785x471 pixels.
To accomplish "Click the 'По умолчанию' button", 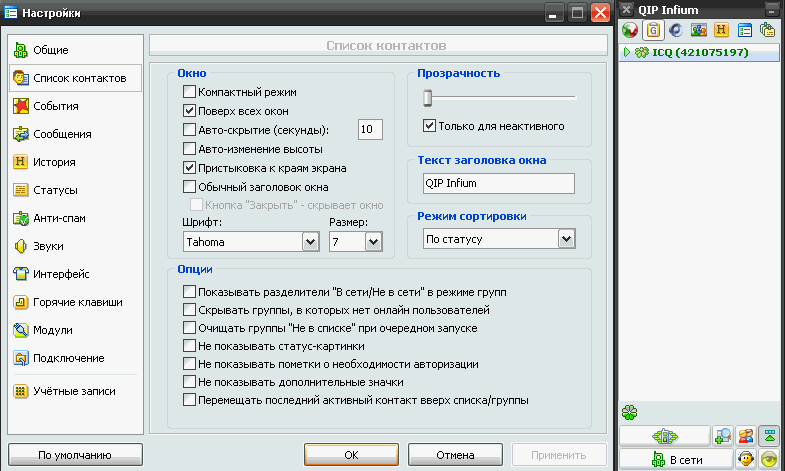I will (x=75, y=455).
